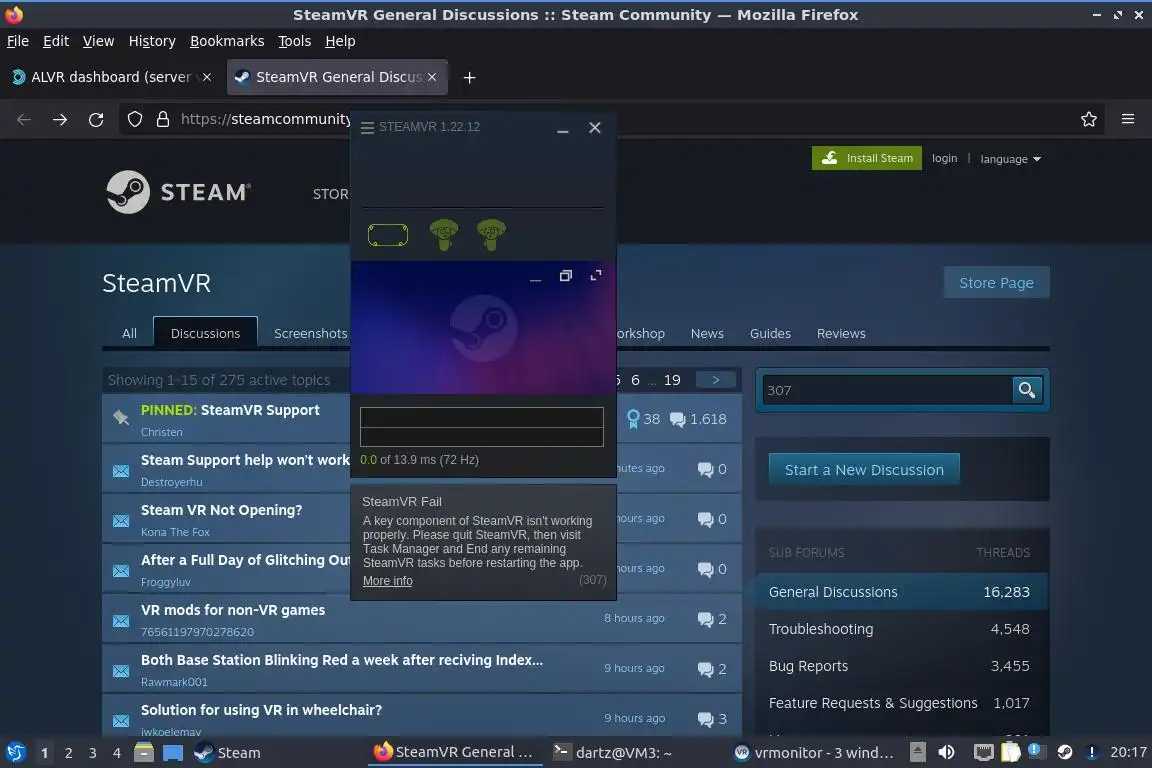This screenshot has height=768, width=1152.
Task: Switch to vrmonitor window in taskbar
Action: tap(814, 753)
